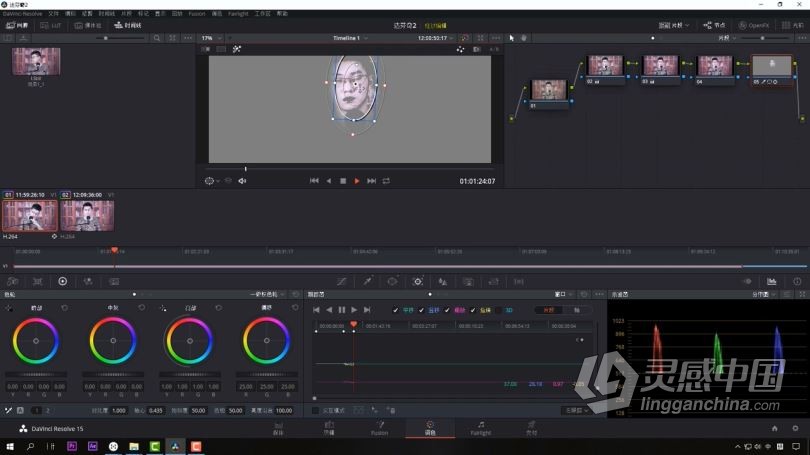Viewport: 810px width, 455px height.
Task: Toggle the Rotate tracking checkbox
Action: [x=473, y=310]
